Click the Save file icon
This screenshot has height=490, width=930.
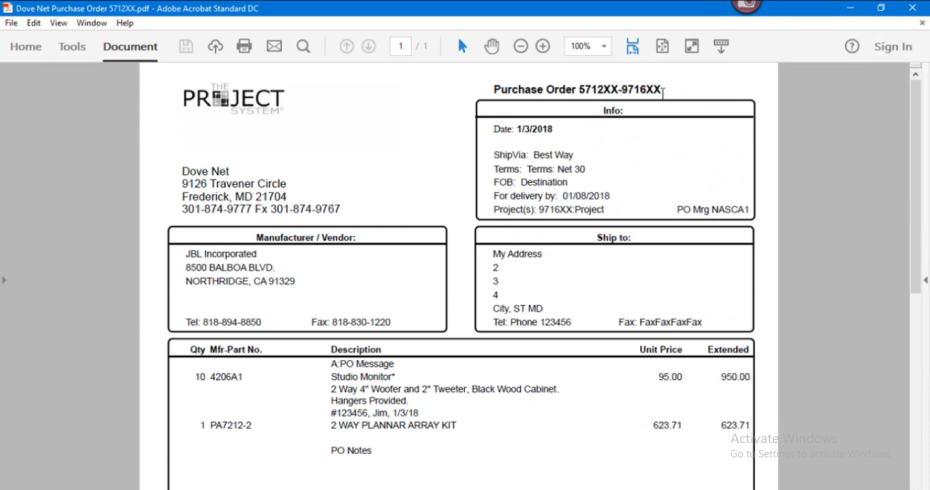[x=186, y=46]
